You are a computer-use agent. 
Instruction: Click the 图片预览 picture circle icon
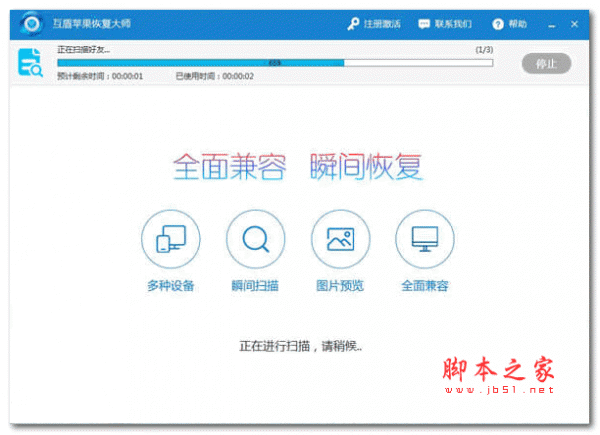[340, 239]
